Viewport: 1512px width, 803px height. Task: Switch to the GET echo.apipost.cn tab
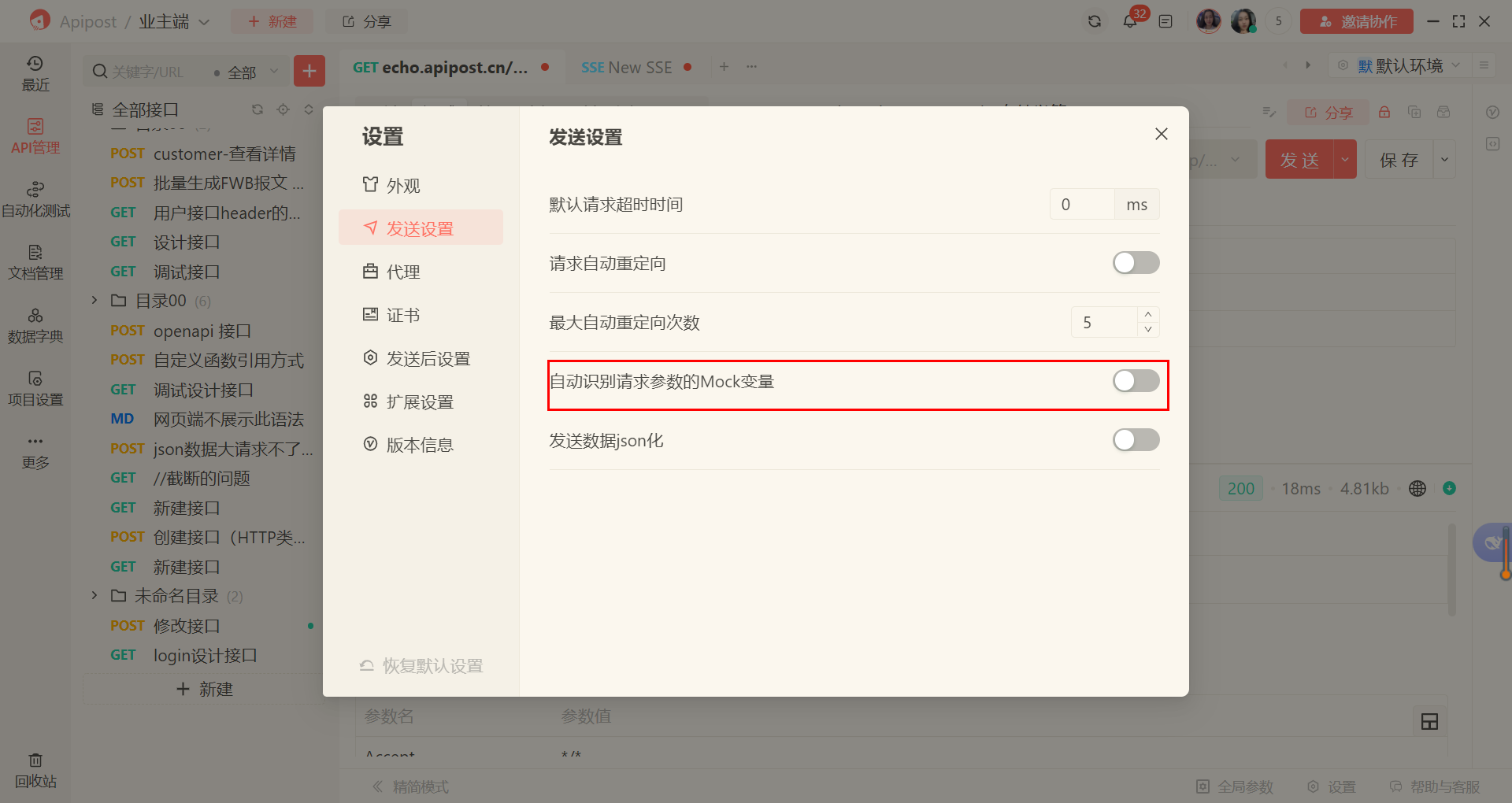click(450, 68)
